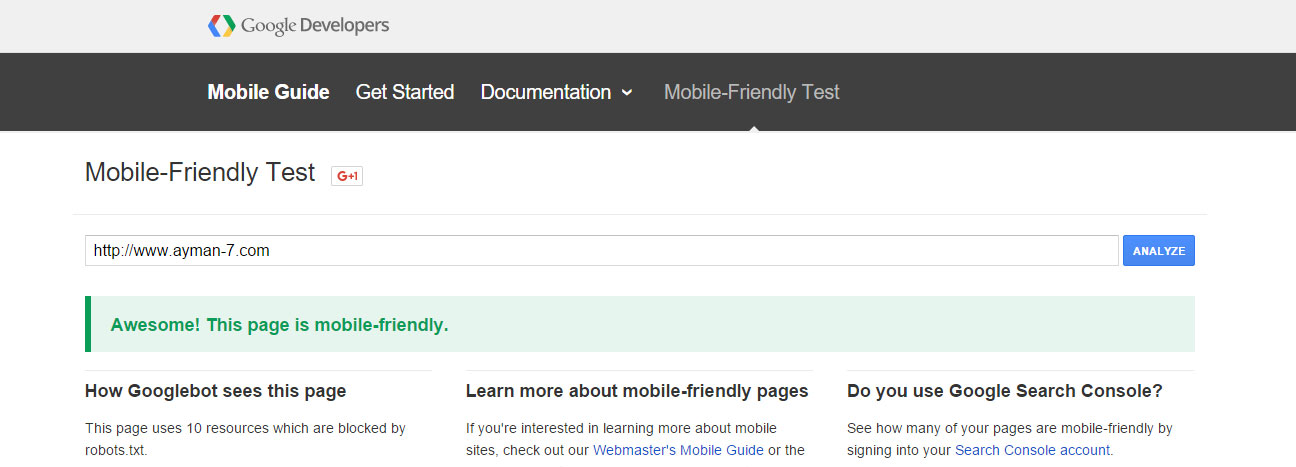Click the Google Developers wordmark text

click(x=315, y=26)
